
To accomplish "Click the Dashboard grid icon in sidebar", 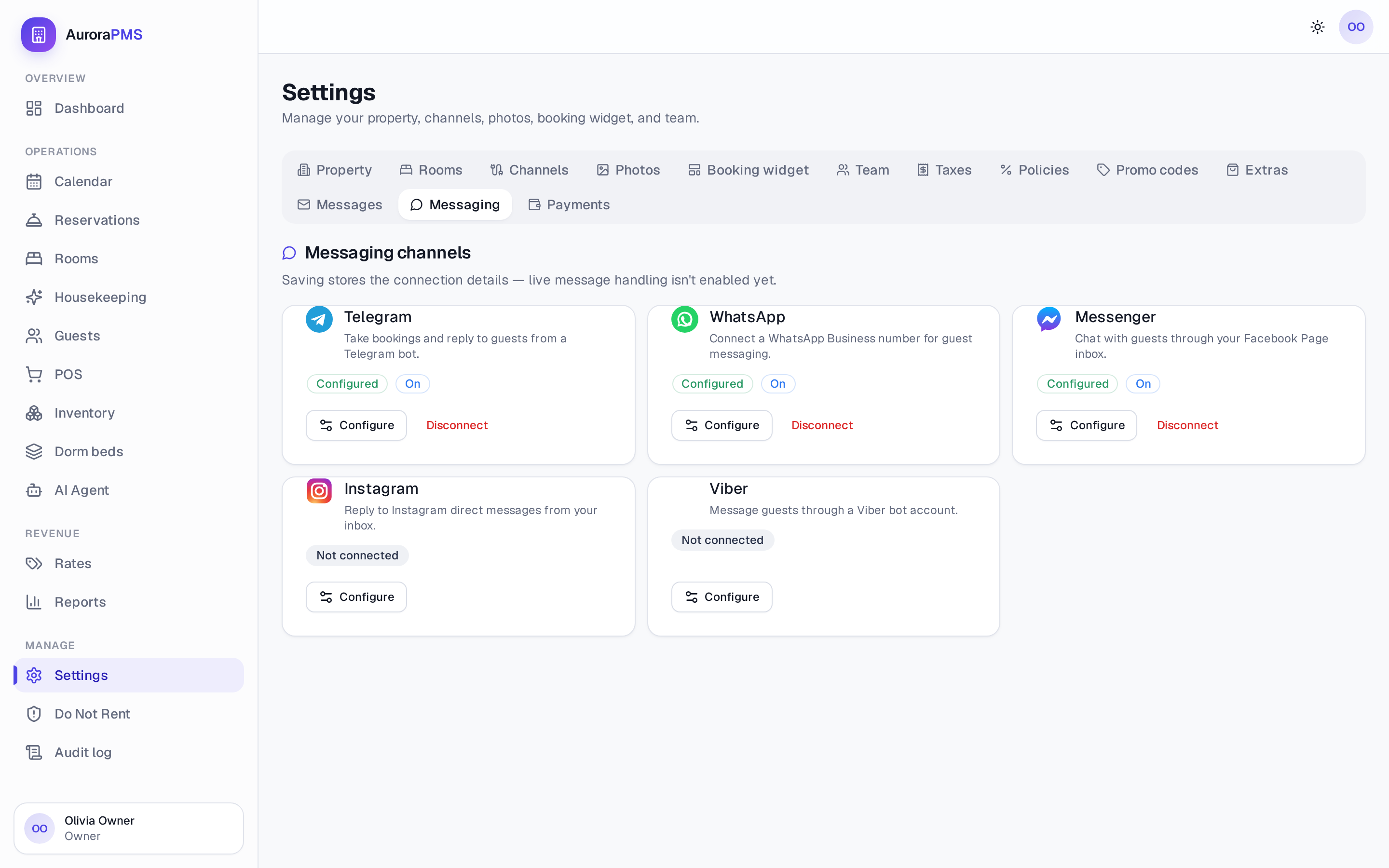I will coord(34,108).
